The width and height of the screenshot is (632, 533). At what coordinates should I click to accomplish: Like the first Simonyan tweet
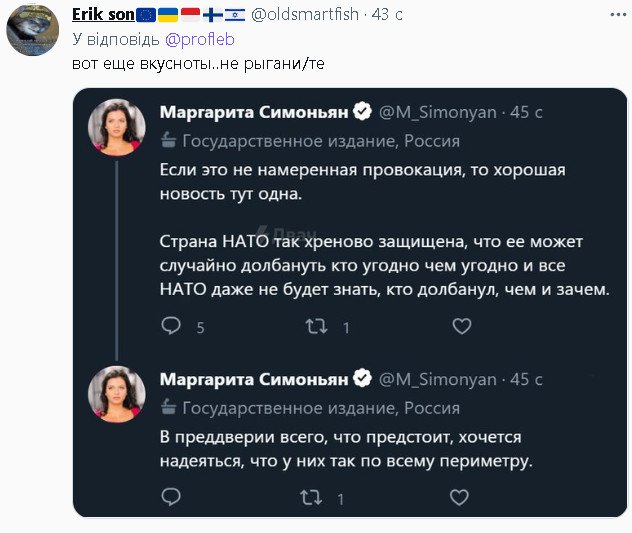point(461,326)
